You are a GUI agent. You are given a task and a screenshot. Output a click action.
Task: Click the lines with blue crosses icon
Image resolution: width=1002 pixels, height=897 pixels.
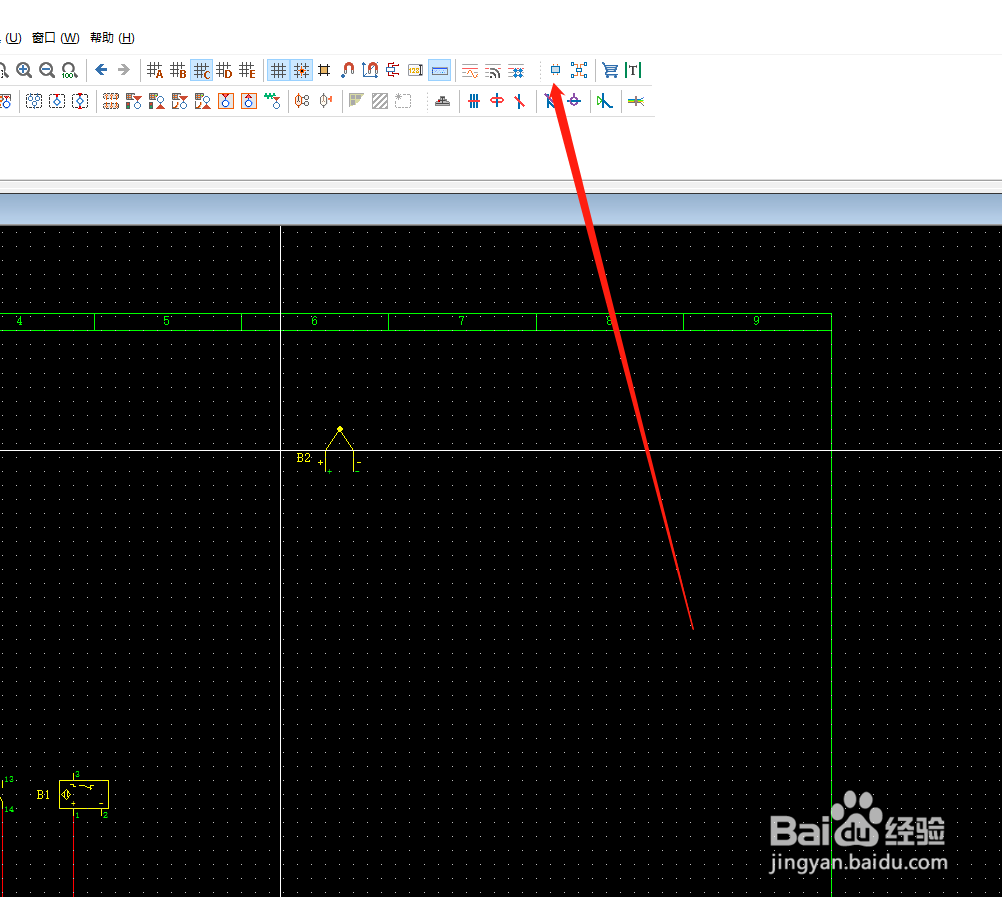516,70
